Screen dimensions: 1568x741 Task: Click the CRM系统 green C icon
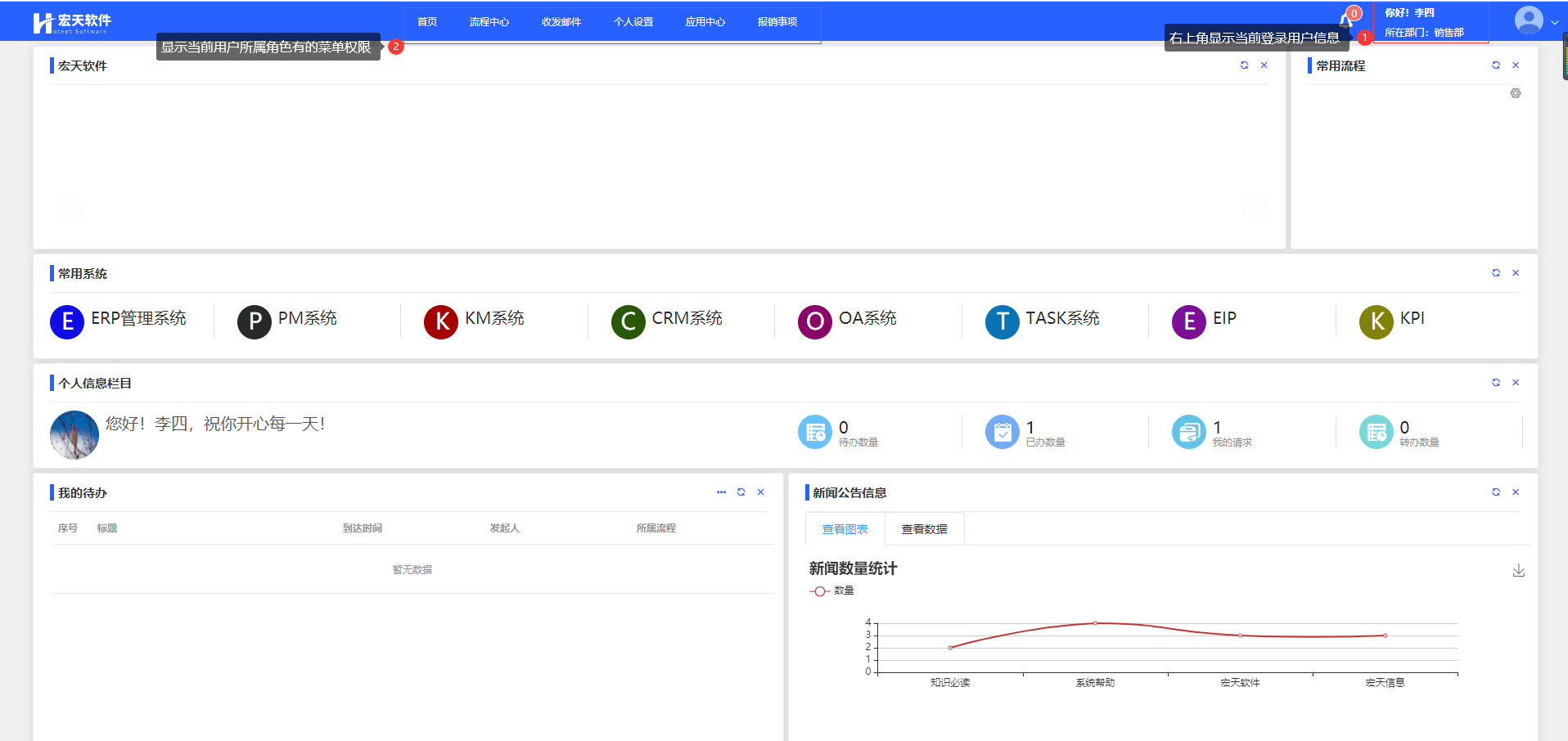point(629,321)
